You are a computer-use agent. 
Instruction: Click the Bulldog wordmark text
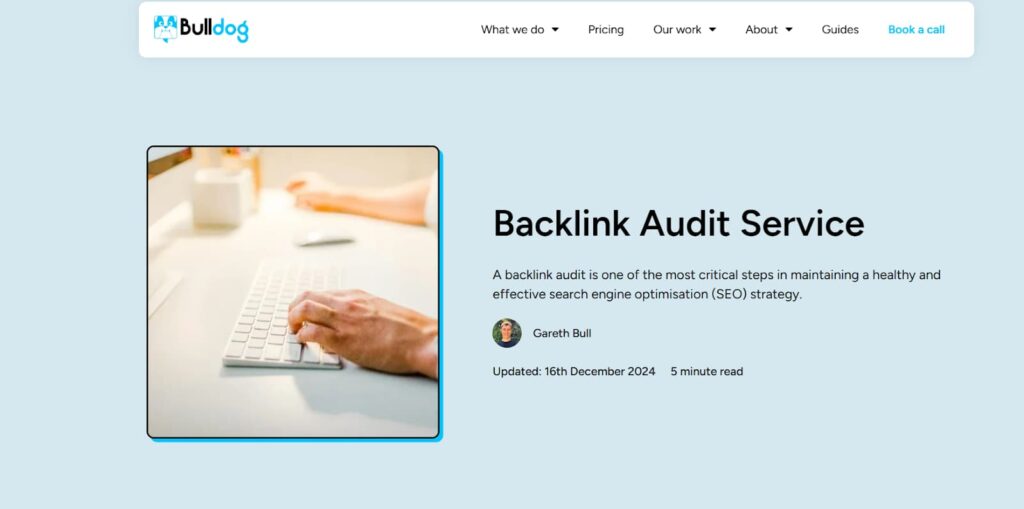(214, 29)
